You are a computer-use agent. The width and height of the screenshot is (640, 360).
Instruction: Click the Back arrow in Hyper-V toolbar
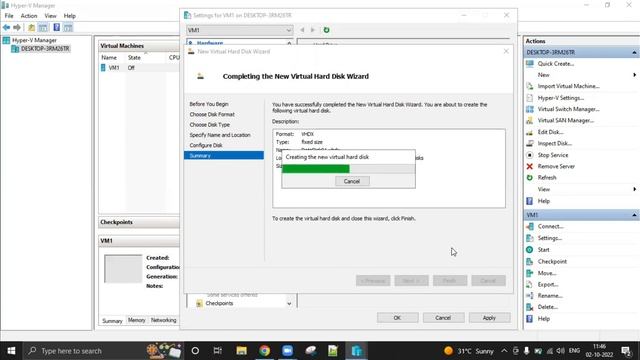[x=7, y=27]
